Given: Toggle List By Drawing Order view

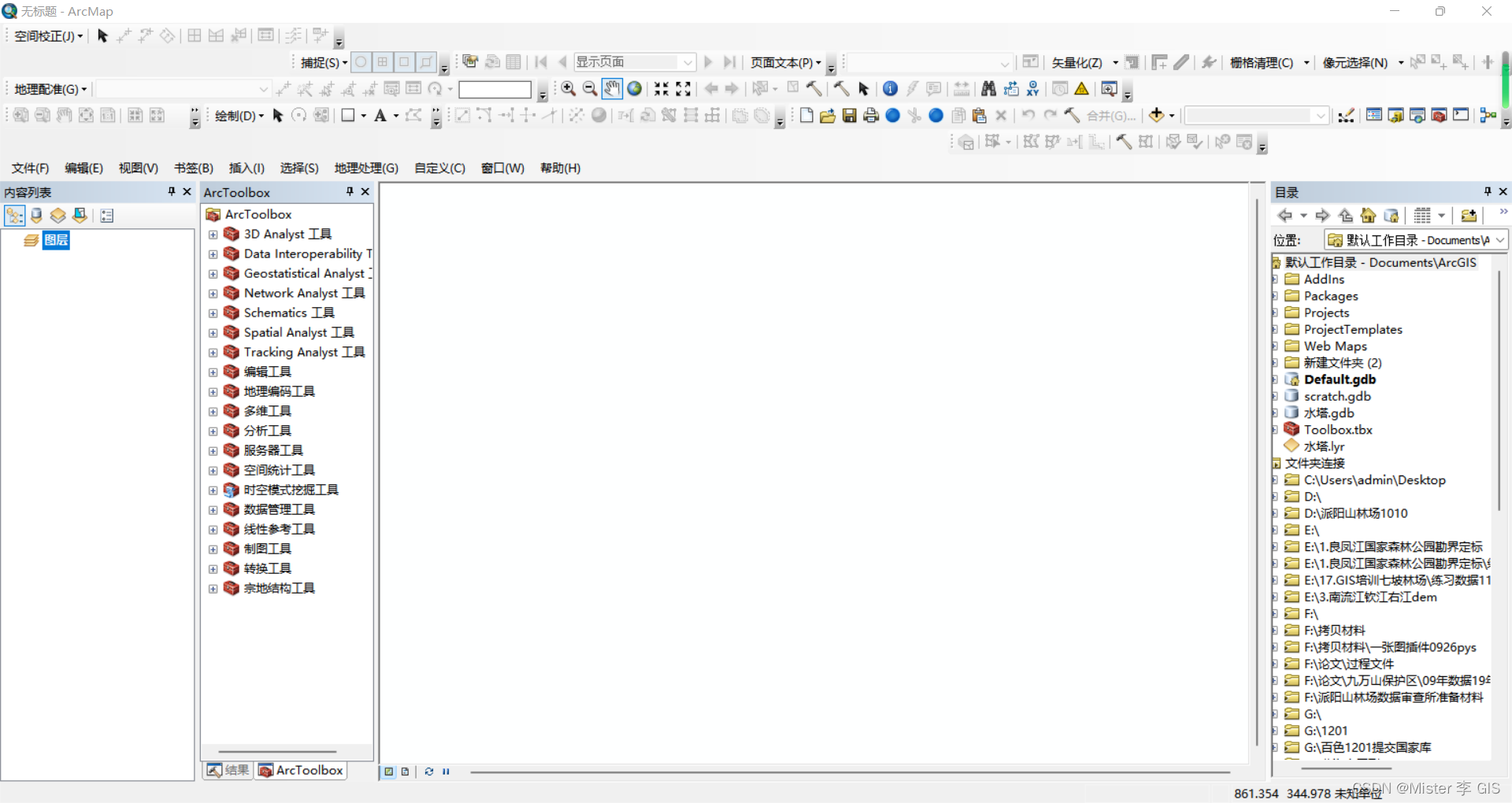Looking at the screenshot, I should [14, 216].
